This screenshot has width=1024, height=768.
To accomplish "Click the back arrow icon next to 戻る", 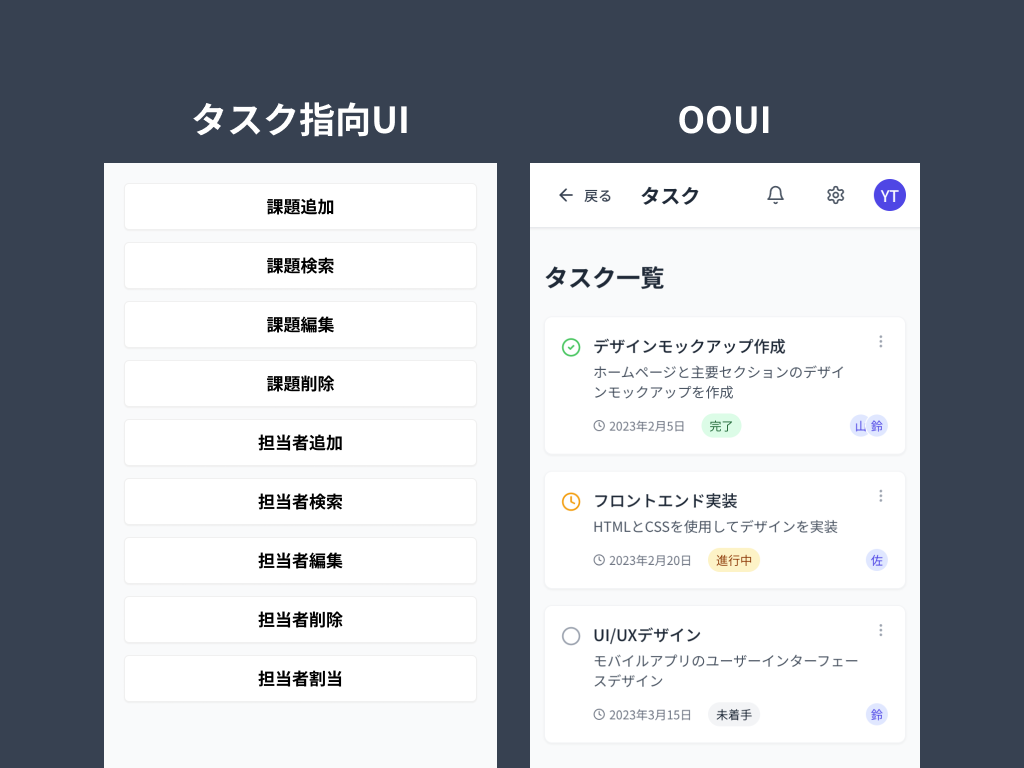I will tap(566, 195).
